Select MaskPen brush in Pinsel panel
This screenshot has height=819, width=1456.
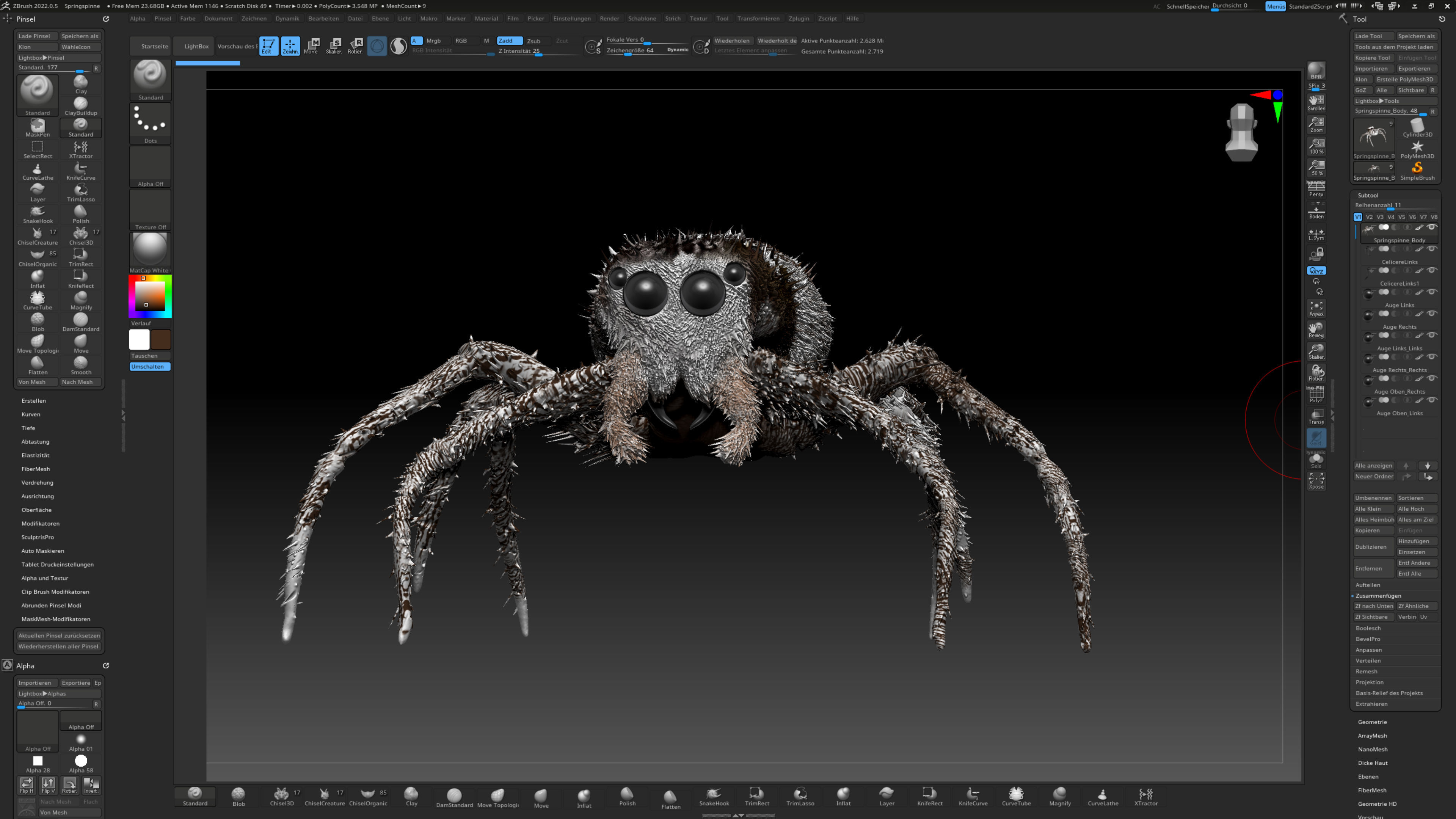38,128
